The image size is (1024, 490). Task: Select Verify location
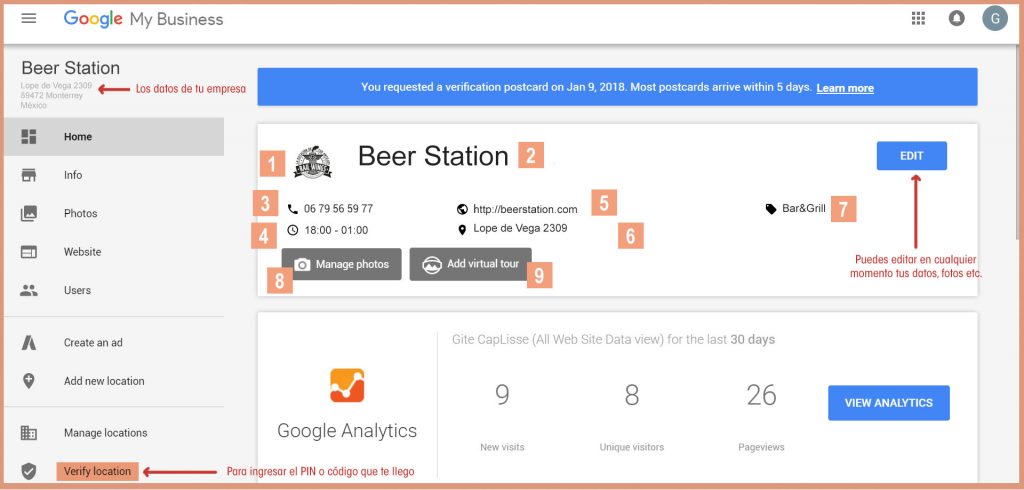click(x=97, y=471)
